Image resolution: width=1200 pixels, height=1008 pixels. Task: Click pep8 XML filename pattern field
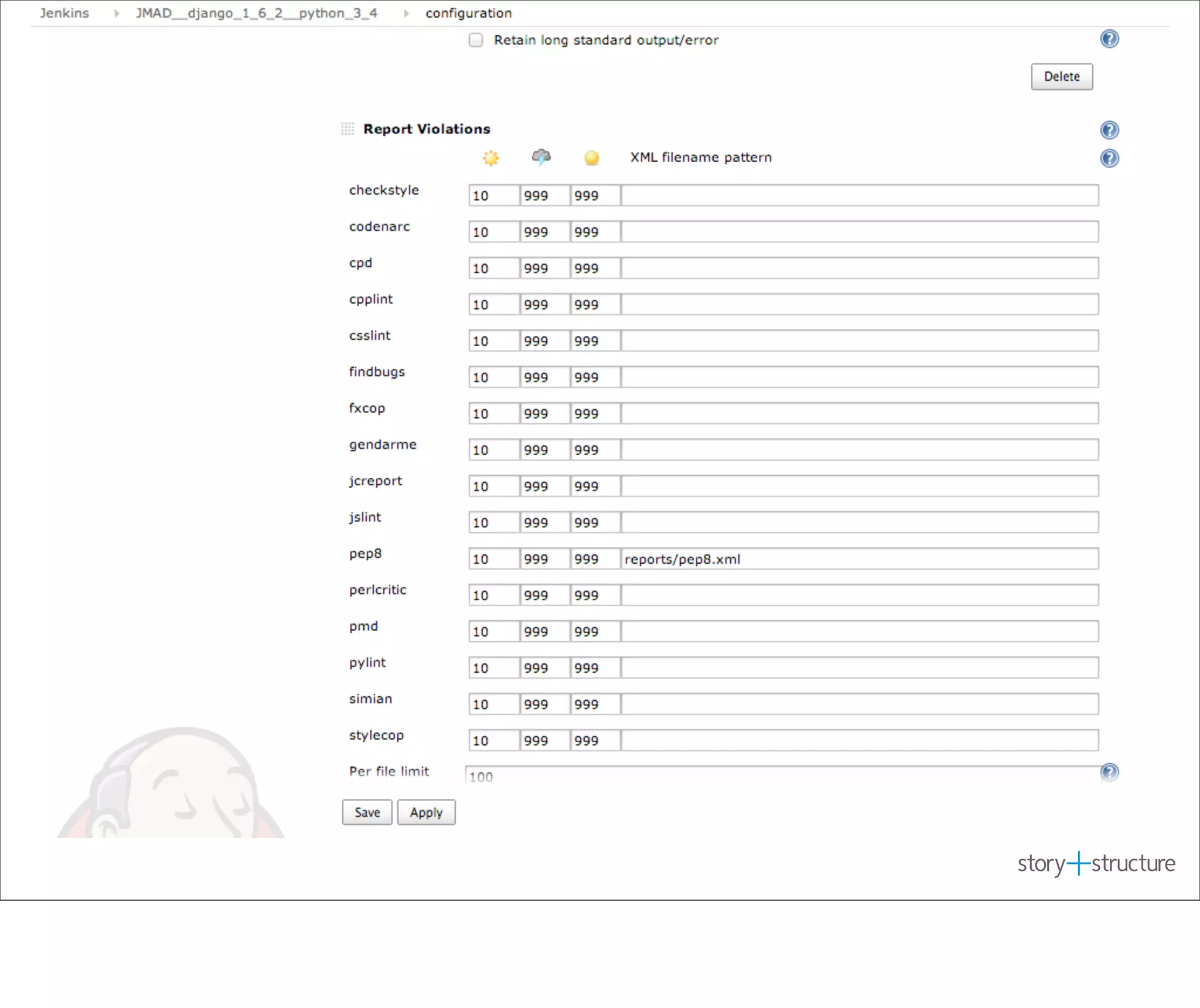tap(860, 559)
